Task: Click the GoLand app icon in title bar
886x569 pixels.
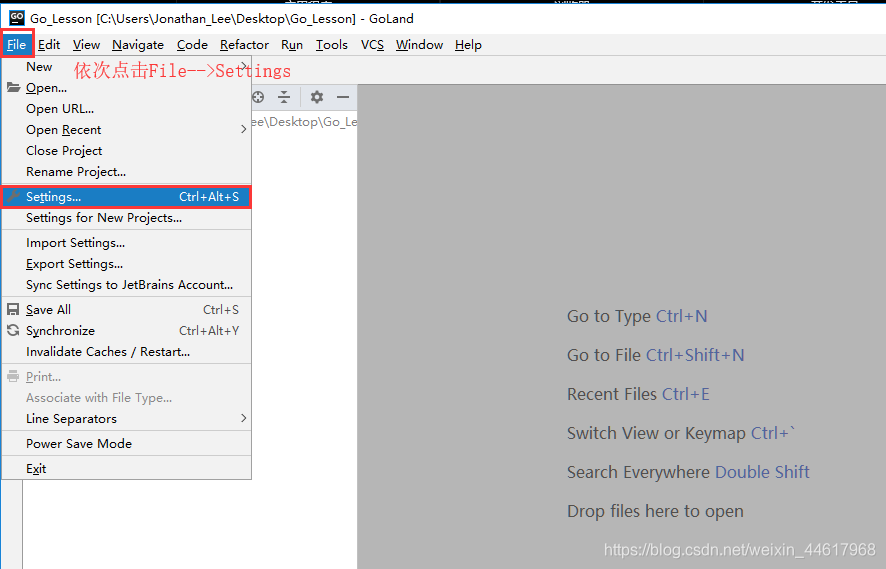Action: [x=16, y=18]
